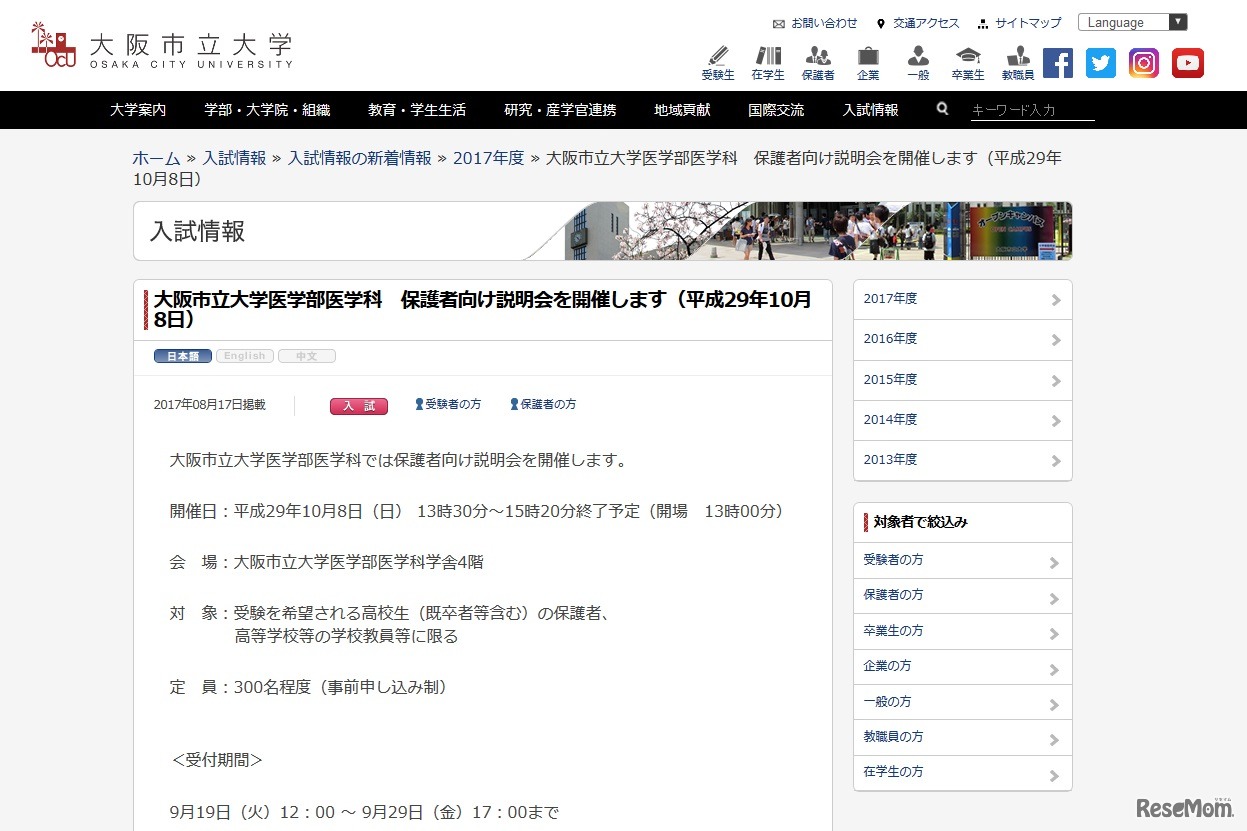Open the Language selection dropdown
This screenshot has height=831, width=1247.
point(1132,21)
